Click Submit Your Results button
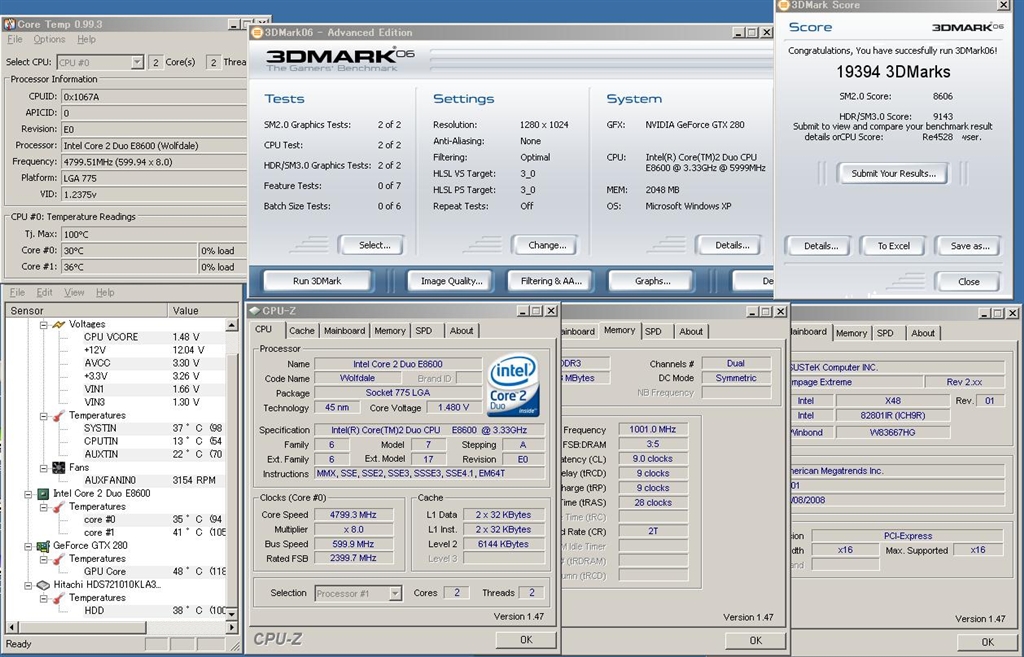1024x657 pixels. click(893, 173)
